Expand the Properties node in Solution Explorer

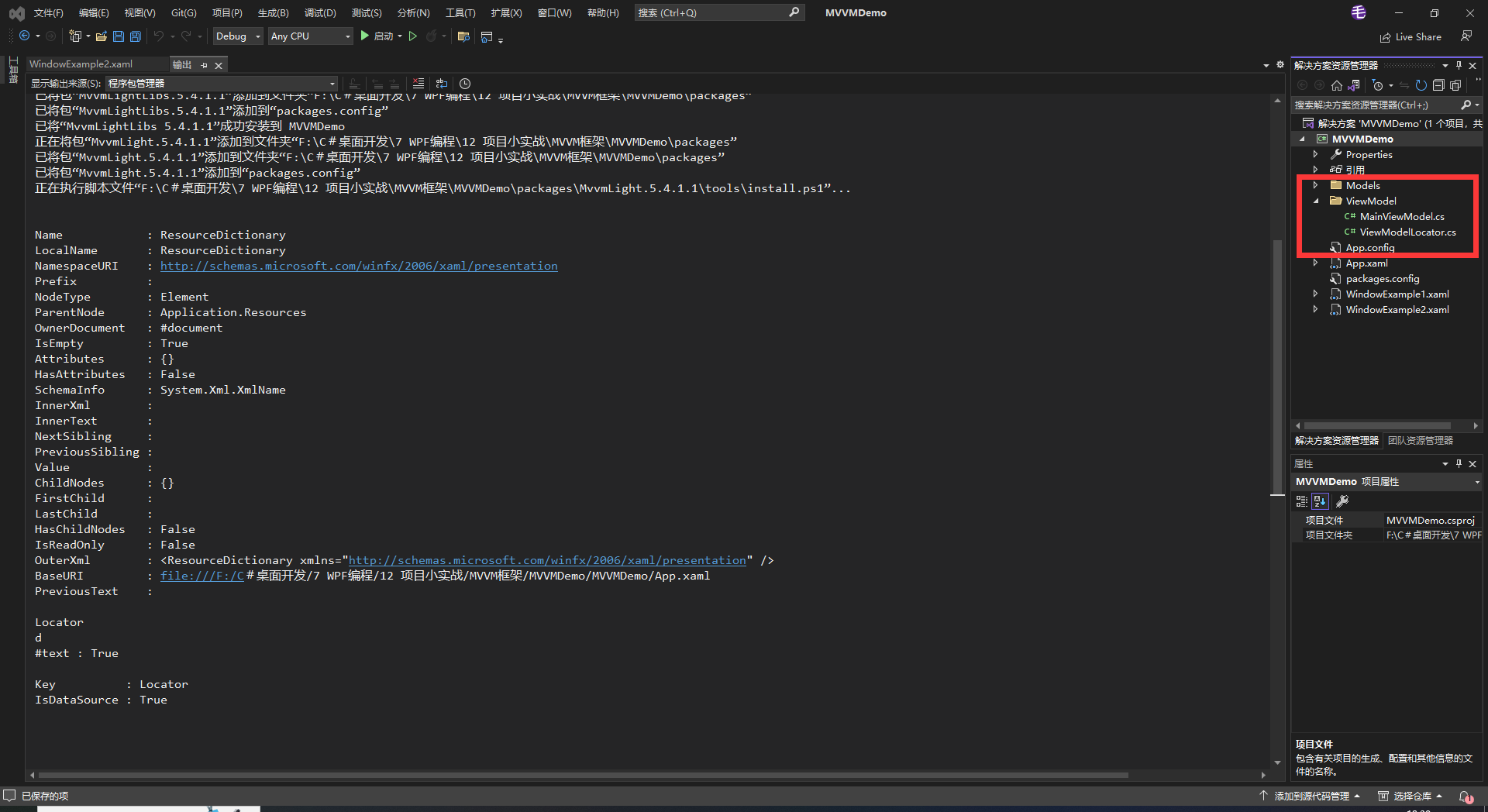point(1315,154)
